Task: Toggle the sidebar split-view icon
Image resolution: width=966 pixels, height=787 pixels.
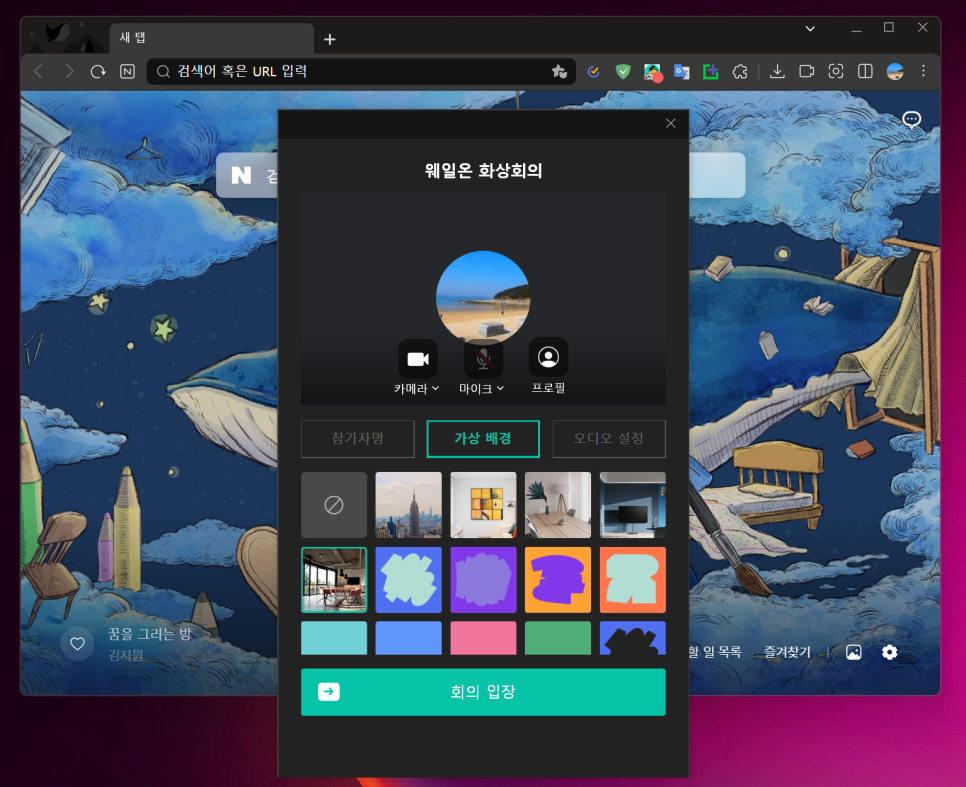Action: pos(865,71)
